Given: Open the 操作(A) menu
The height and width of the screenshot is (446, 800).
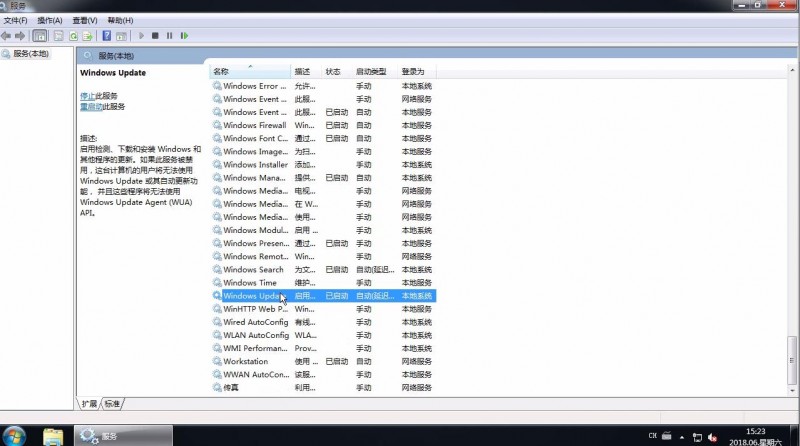Looking at the screenshot, I should click(49, 20).
